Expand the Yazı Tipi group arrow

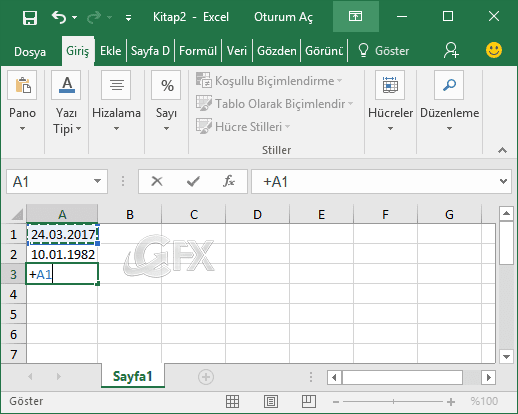78,128
